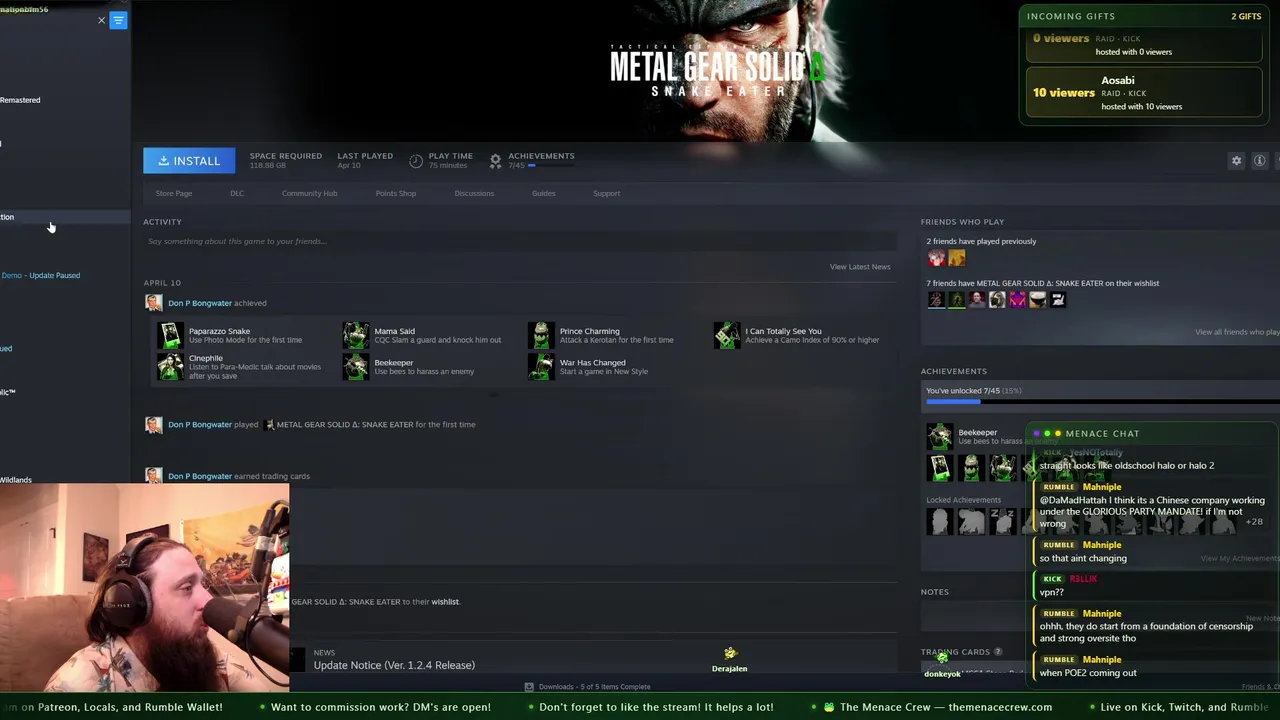Click the 'Say something about this game' field
The height and width of the screenshot is (720, 1280).
click(x=518, y=241)
